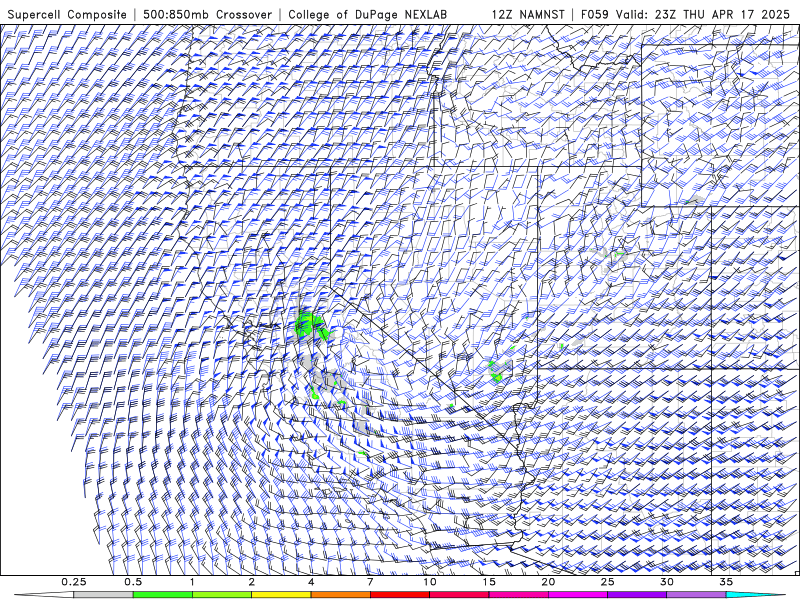Select the hot pink 15–20 color bar segment
The width and height of the screenshot is (800, 600).
click(518, 595)
